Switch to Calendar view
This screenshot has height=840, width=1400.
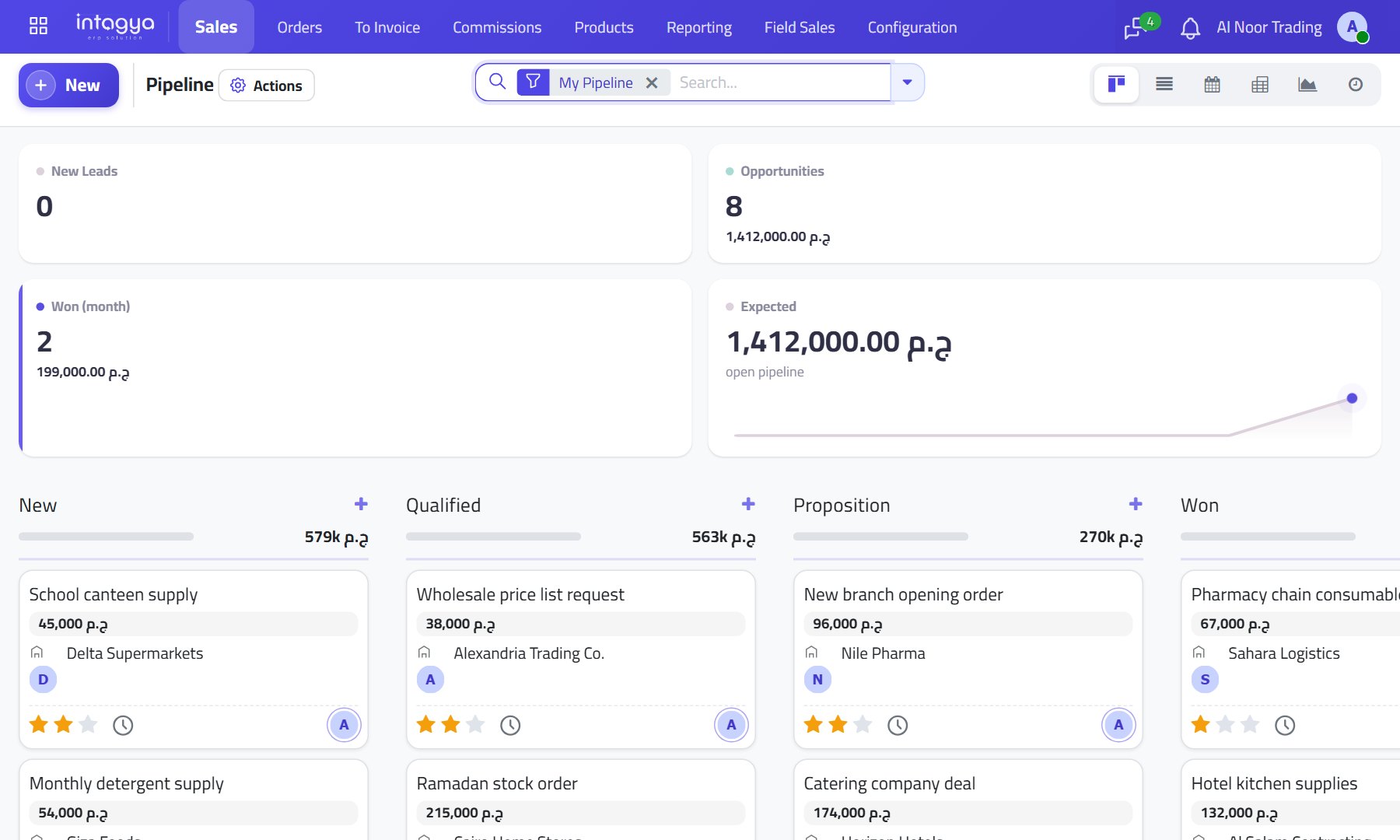1212,84
